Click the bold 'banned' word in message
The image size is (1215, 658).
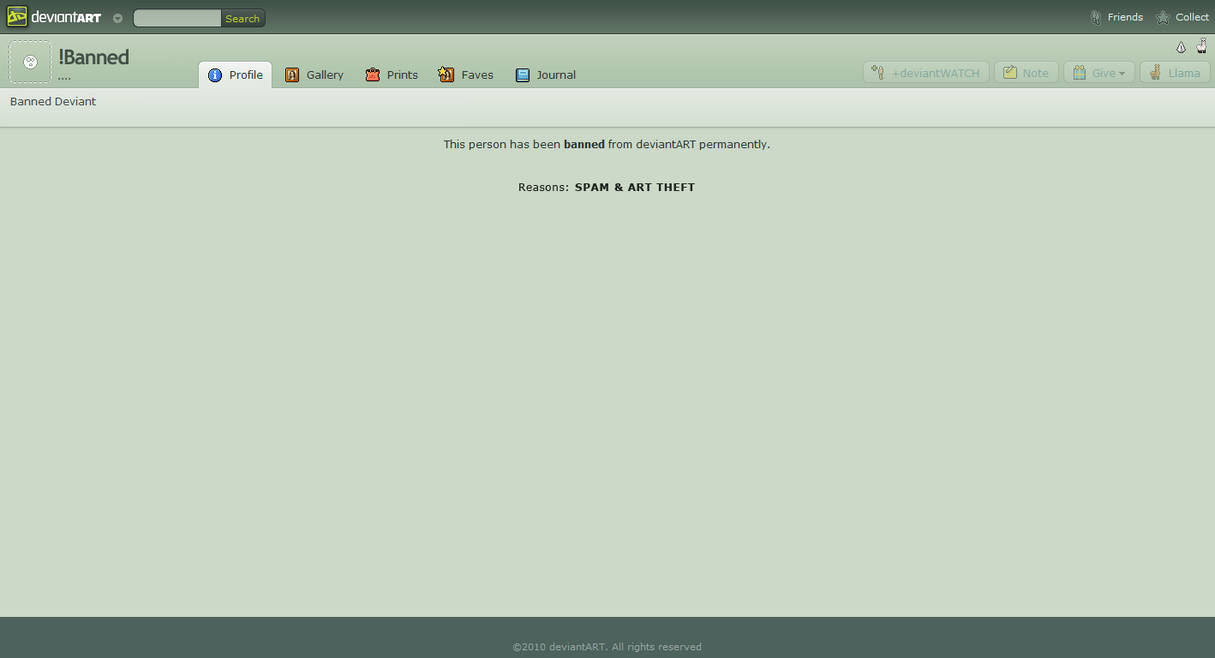pyautogui.click(x=584, y=144)
